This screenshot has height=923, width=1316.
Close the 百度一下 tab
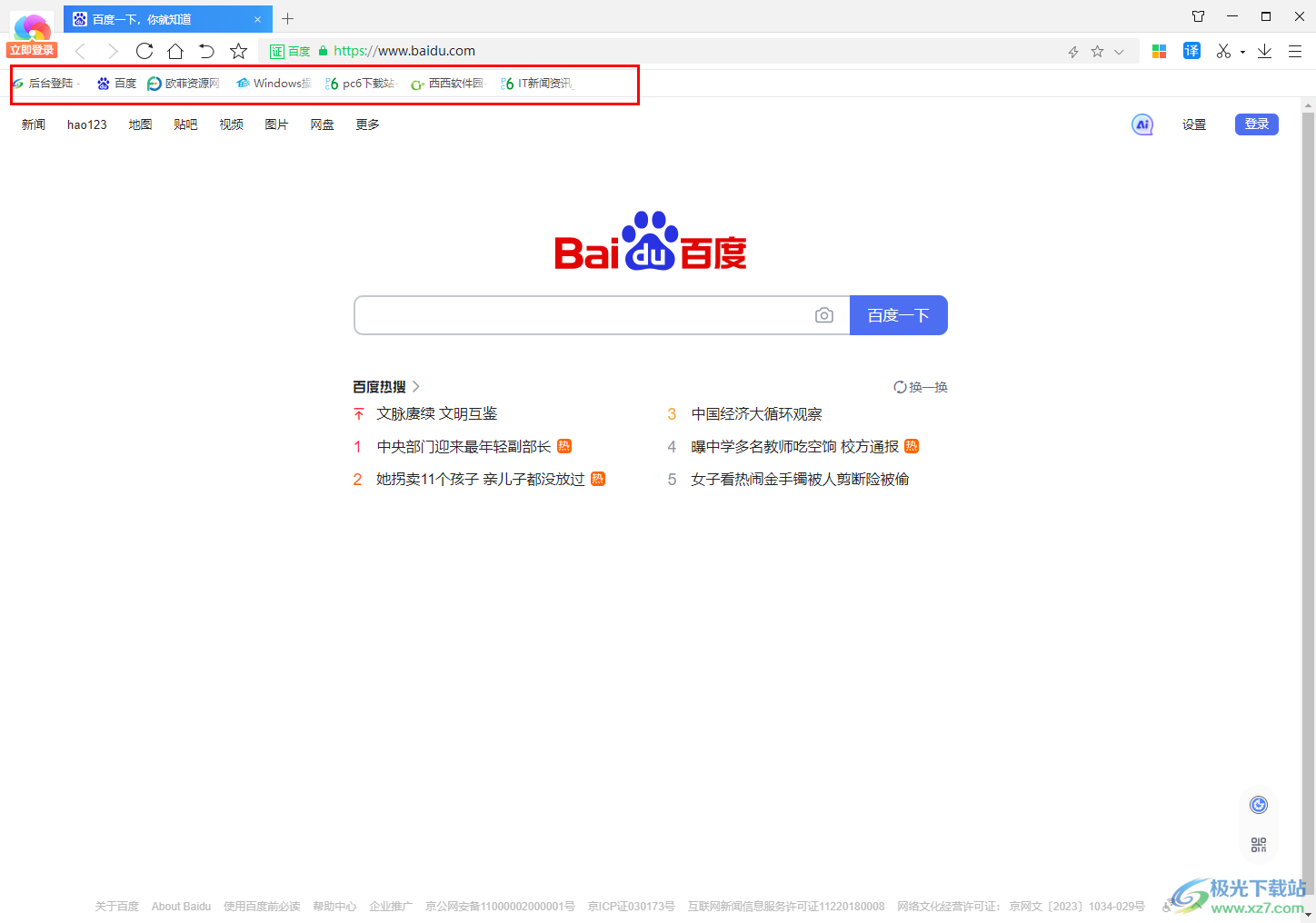point(257,19)
